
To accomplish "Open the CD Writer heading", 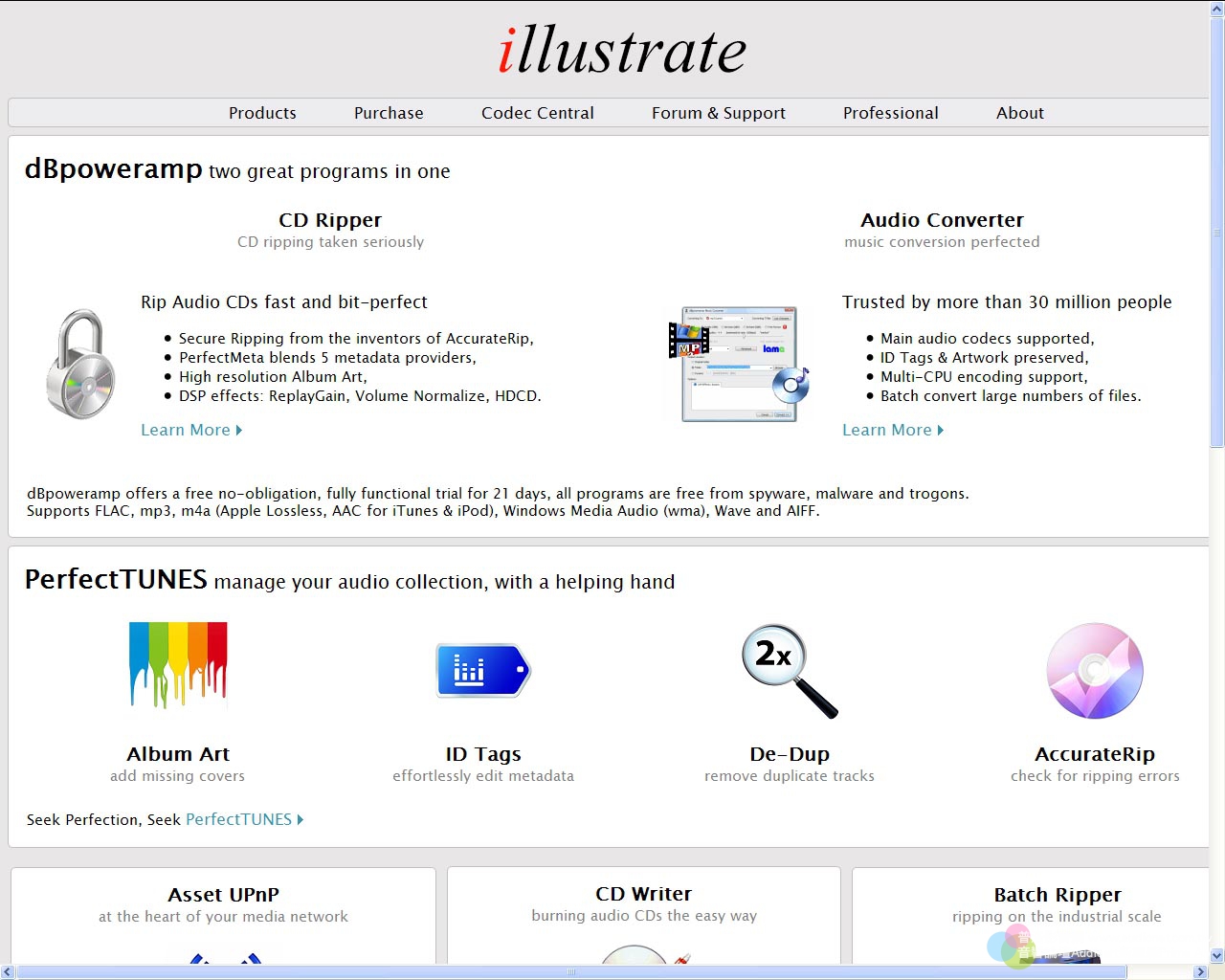I will click(643, 894).
